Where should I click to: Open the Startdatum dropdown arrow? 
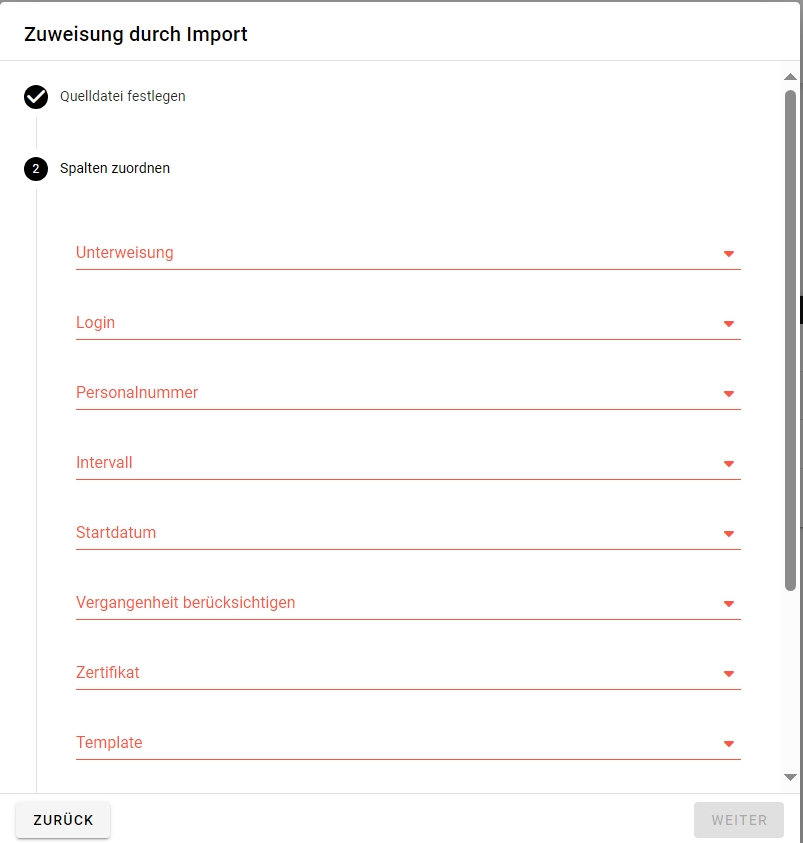click(x=728, y=534)
